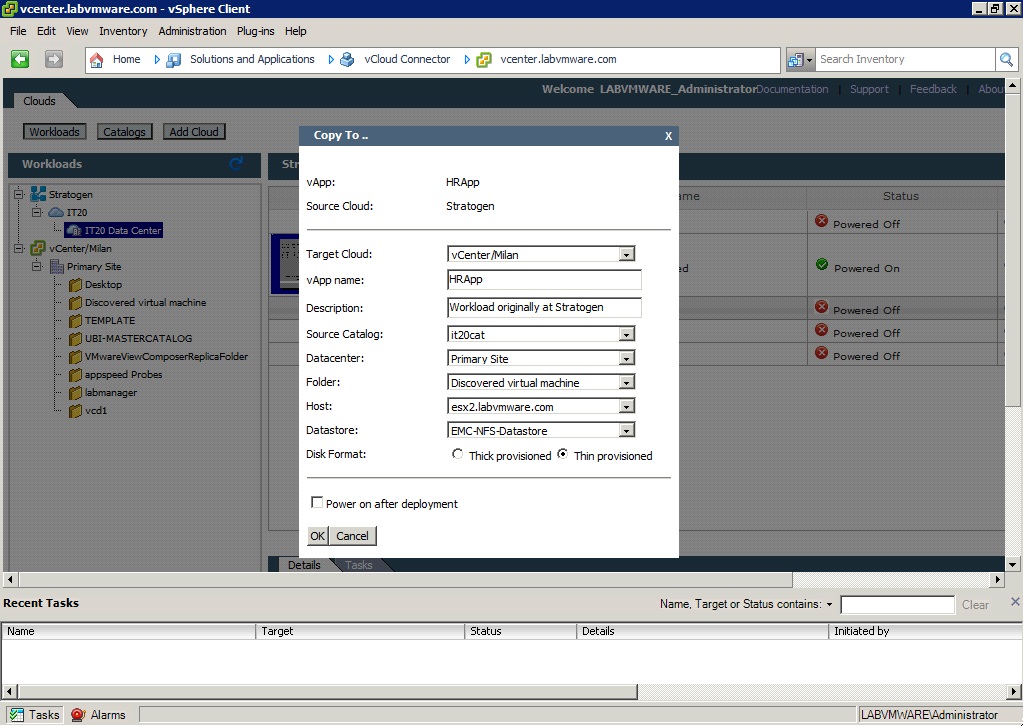This screenshot has height=726, width=1023.
Task: Open the Datastore dropdown
Action: click(x=626, y=431)
